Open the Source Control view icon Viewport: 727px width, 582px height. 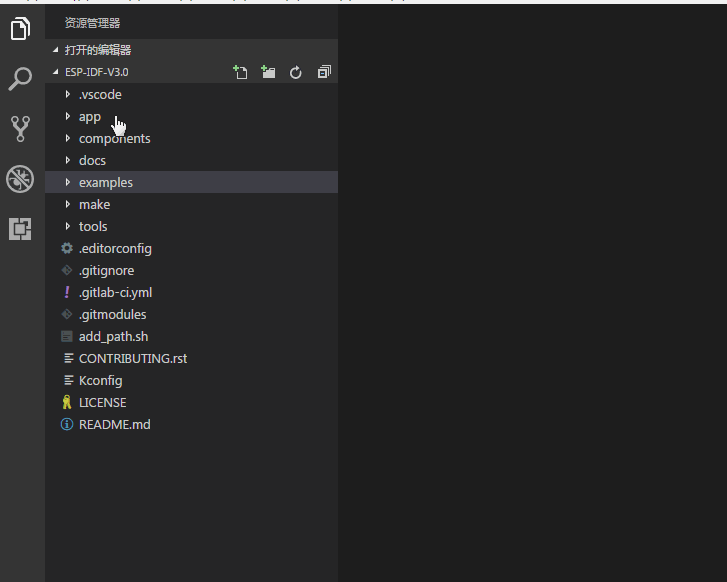tap(20, 128)
